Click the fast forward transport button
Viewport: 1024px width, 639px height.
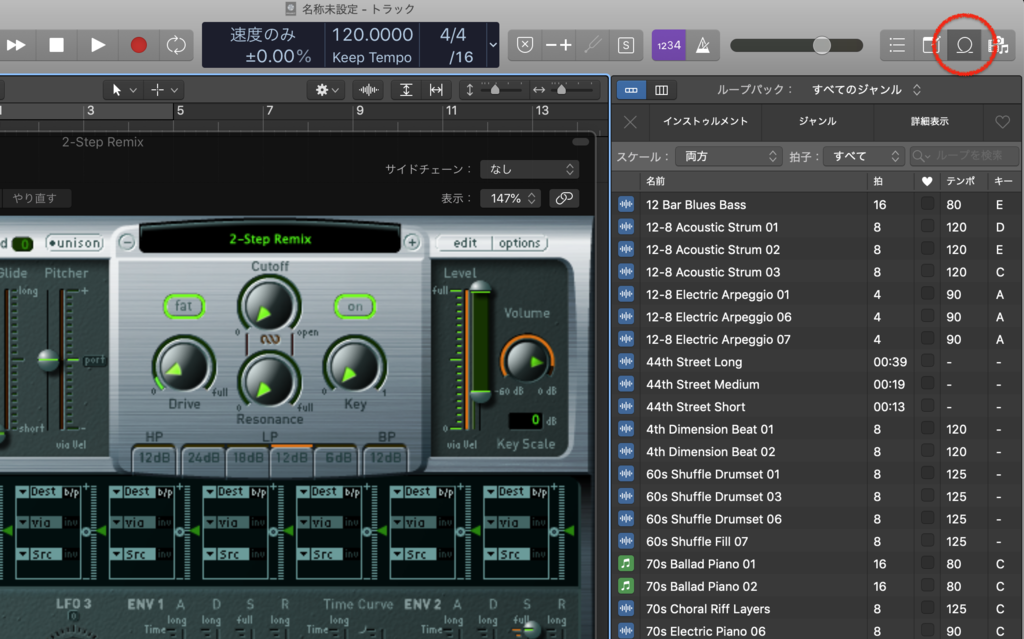point(16,45)
